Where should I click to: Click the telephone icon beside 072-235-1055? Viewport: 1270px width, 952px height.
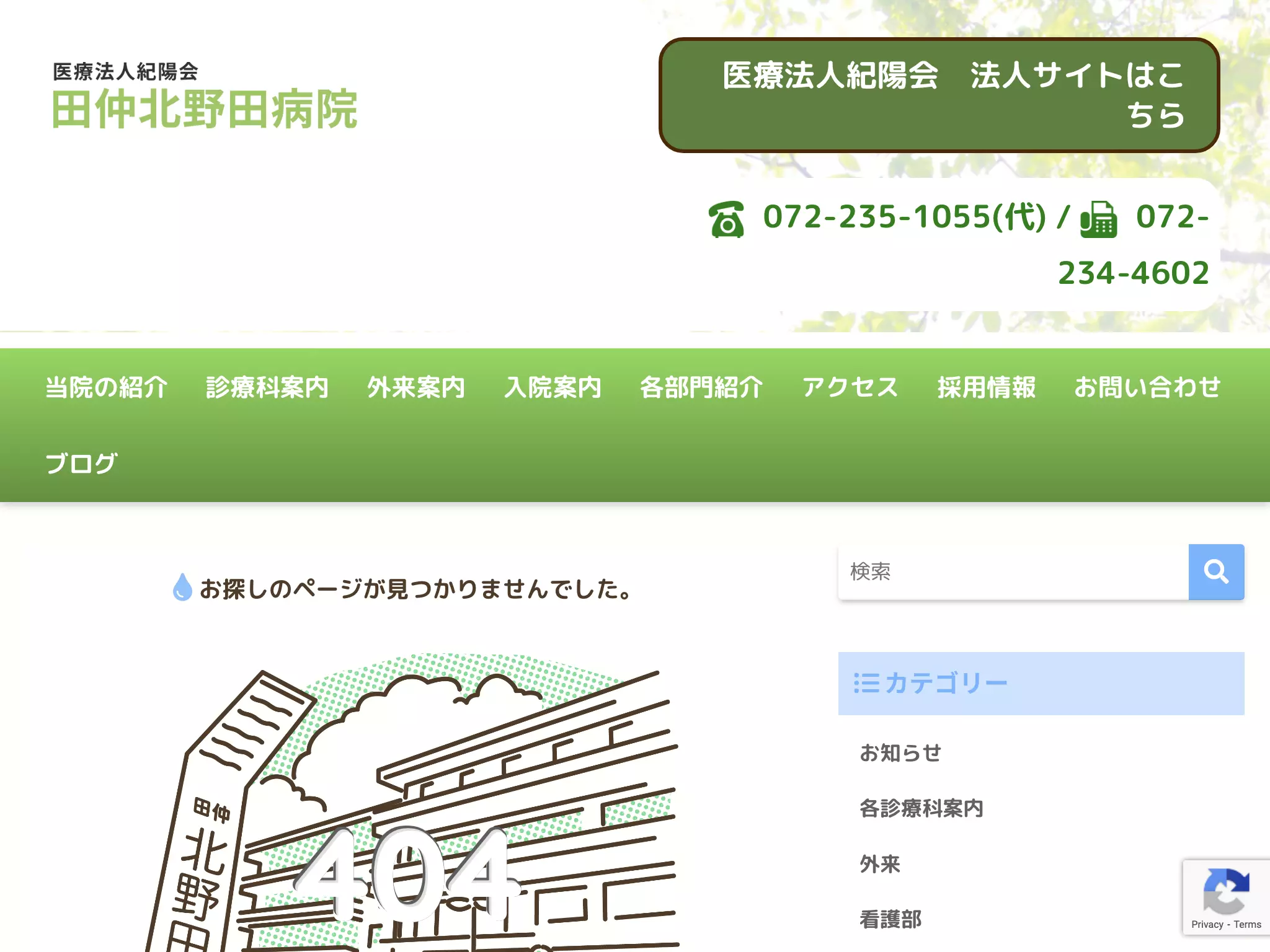click(x=726, y=219)
